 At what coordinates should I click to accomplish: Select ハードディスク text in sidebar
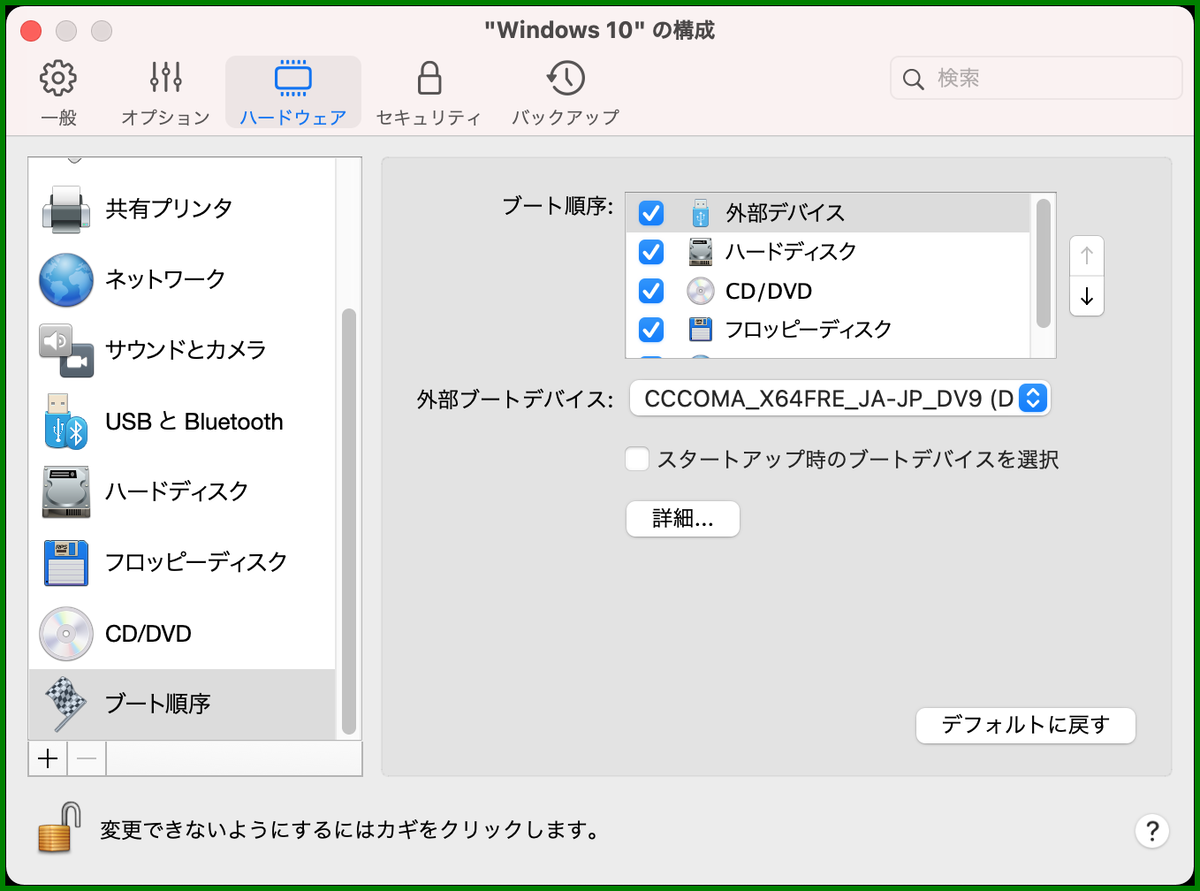177,491
